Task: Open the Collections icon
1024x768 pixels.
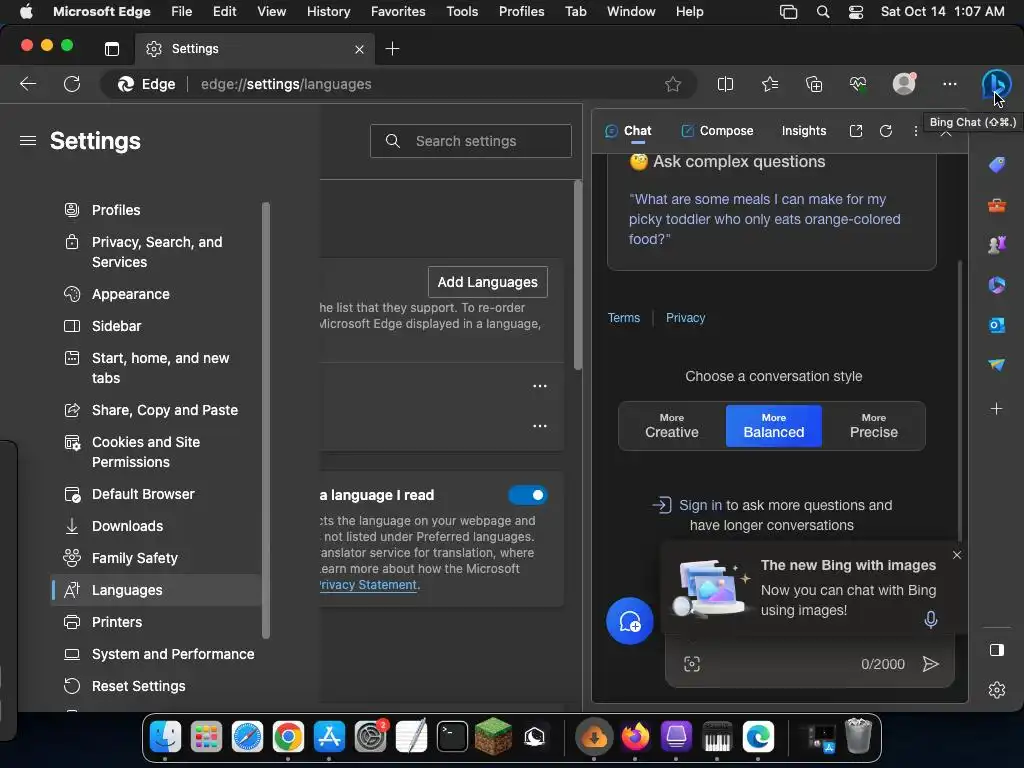Action: coord(814,84)
